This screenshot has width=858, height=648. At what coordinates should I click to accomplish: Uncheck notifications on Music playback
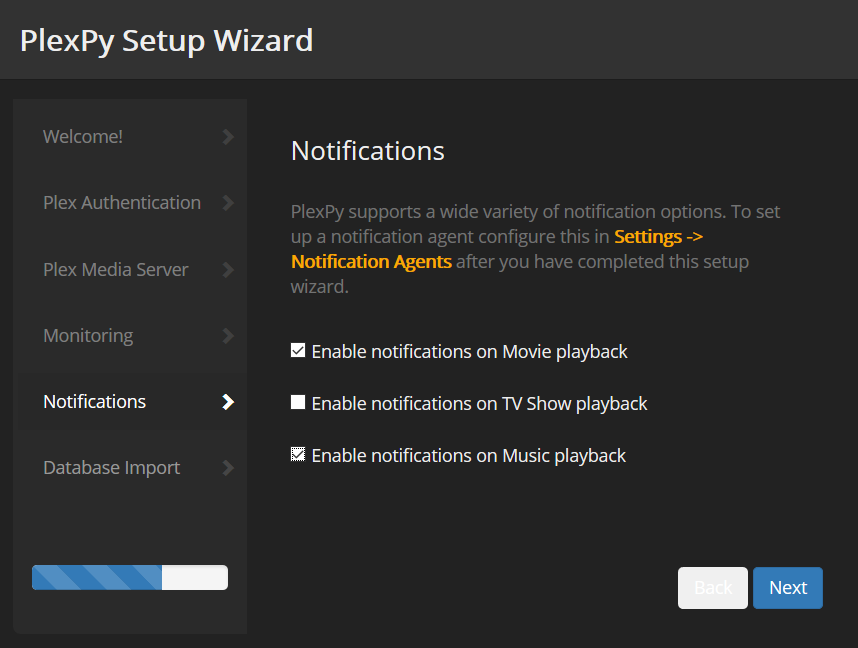[x=297, y=454]
